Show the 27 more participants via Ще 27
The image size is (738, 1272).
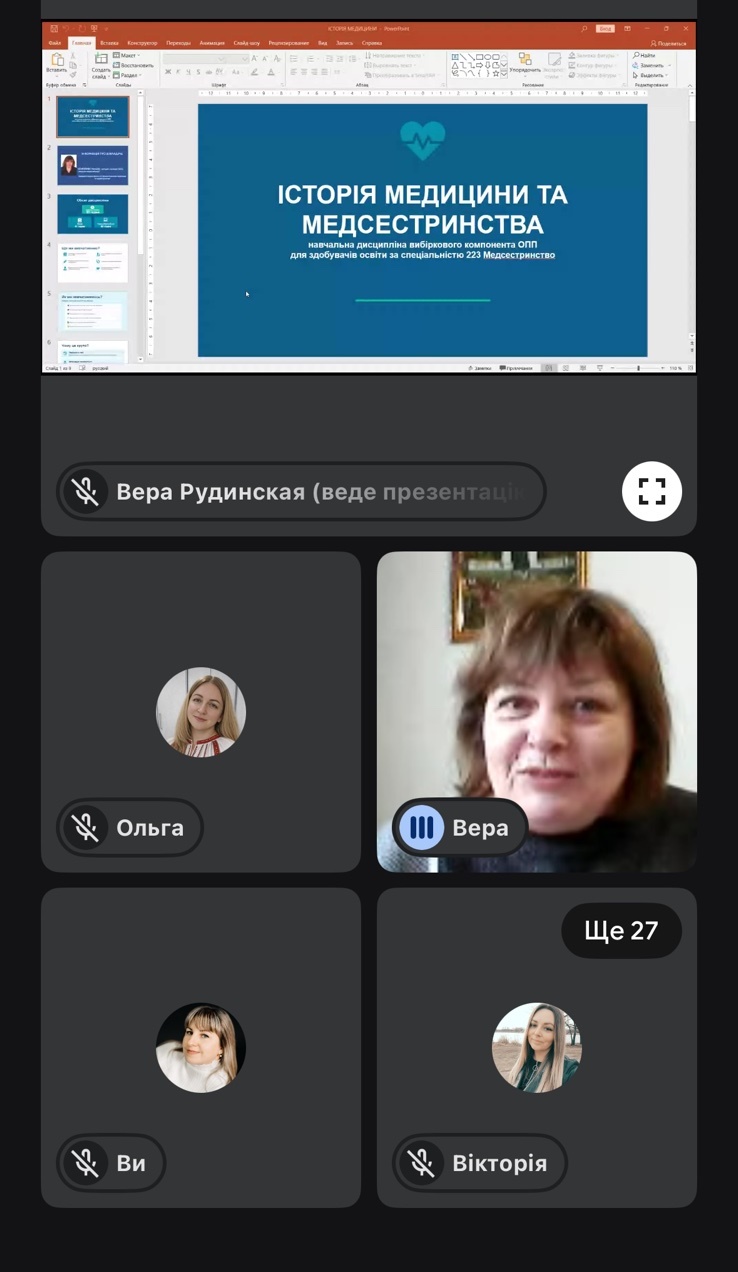point(621,931)
